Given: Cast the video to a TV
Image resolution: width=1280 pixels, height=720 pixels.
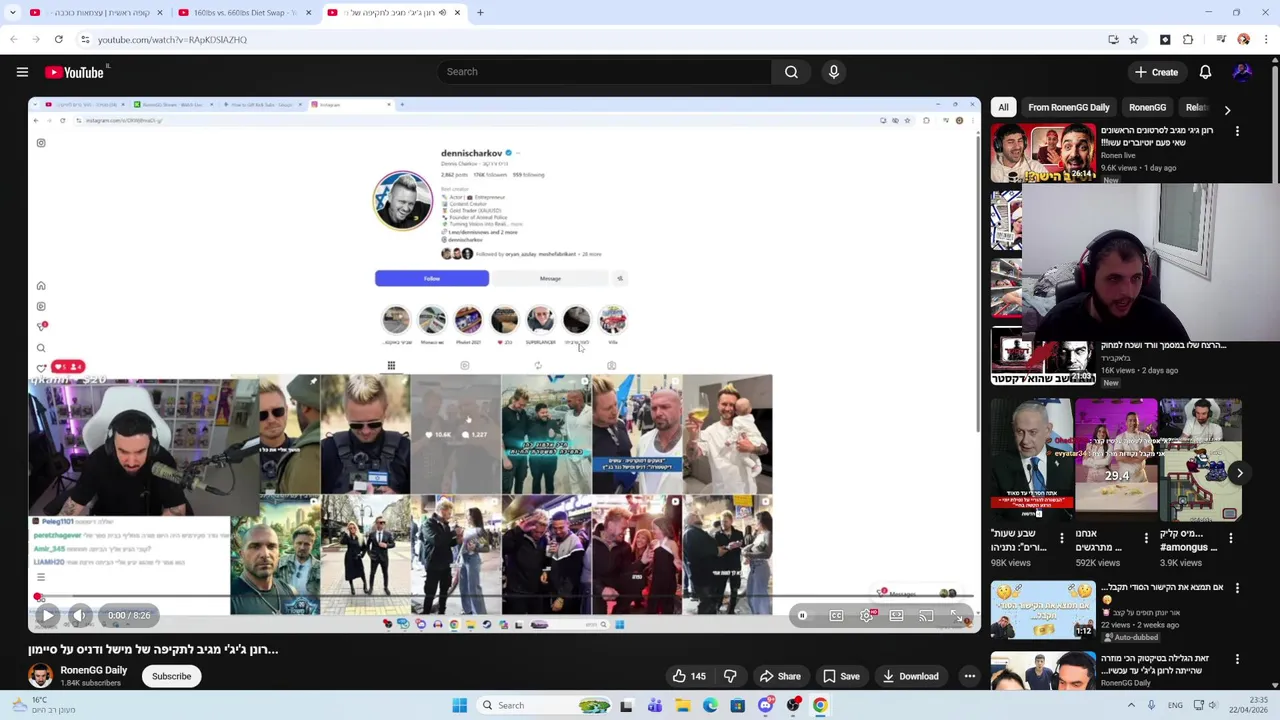Looking at the screenshot, I should pyautogui.click(x=926, y=616).
